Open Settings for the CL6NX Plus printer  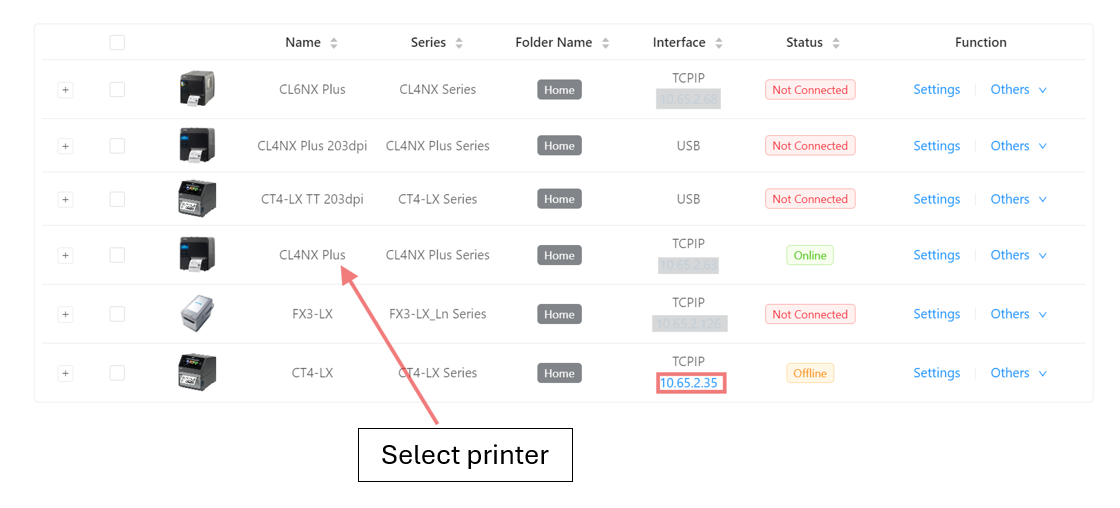click(936, 90)
